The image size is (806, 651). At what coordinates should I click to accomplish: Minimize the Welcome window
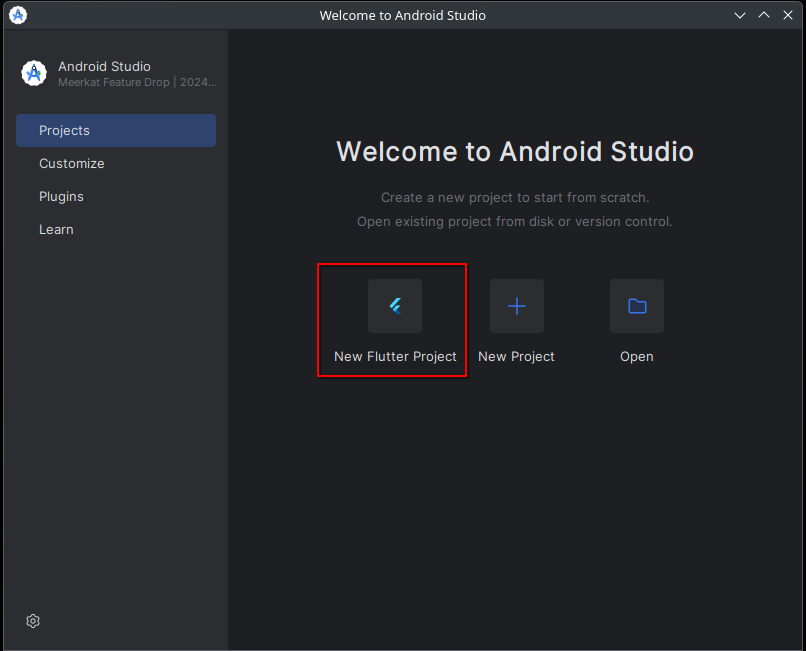click(740, 15)
